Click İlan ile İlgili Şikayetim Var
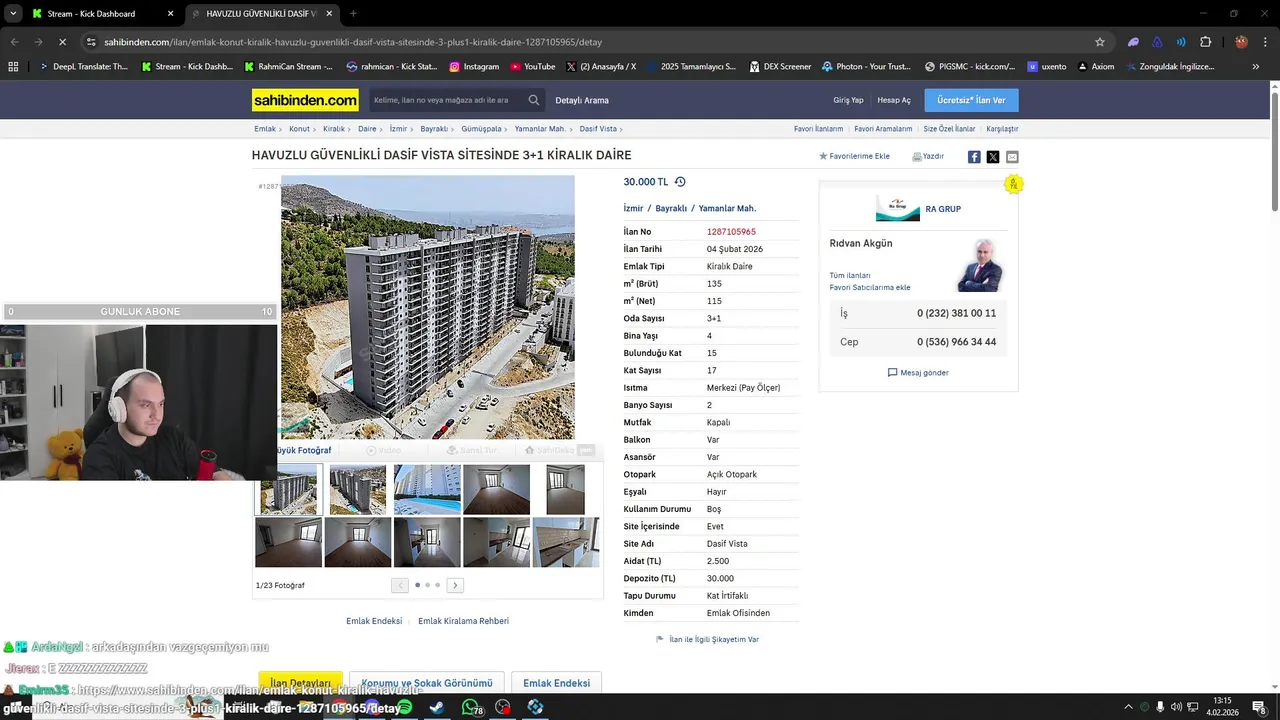The height and width of the screenshot is (720, 1280). point(707,639)
